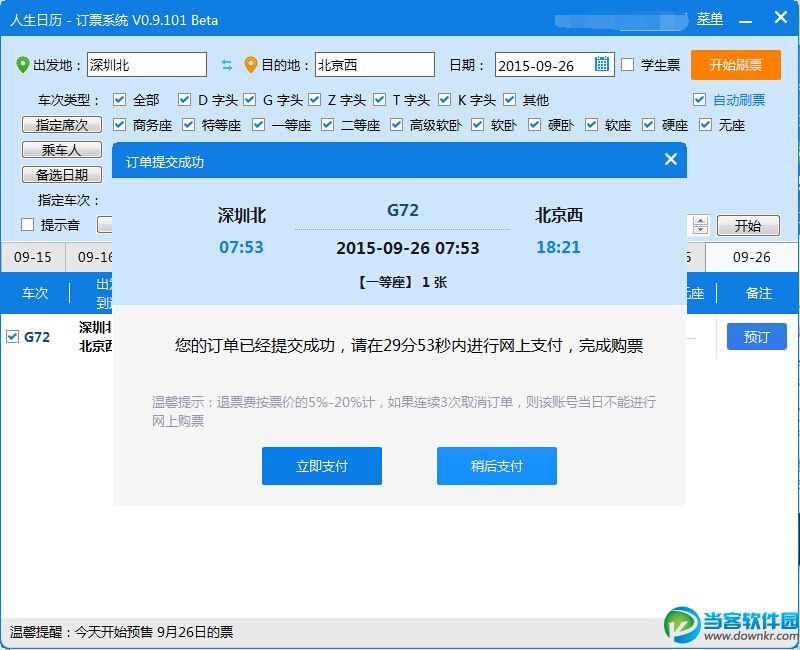Image resolution: width=800 pixels, height=650 pixels.
Task: Pay now with 立即支付 button
Action: click(321, 466)
